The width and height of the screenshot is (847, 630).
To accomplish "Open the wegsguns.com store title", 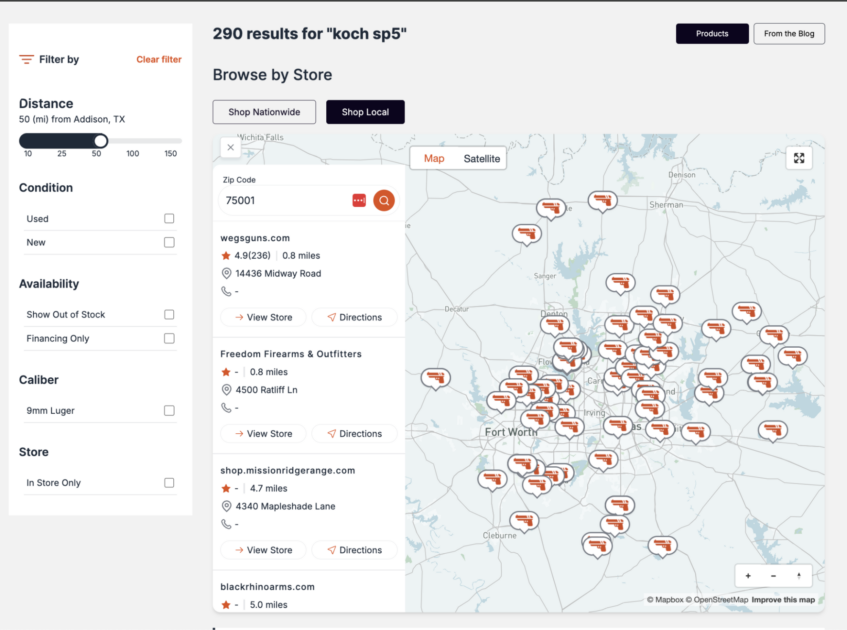I will coord(255,238).
